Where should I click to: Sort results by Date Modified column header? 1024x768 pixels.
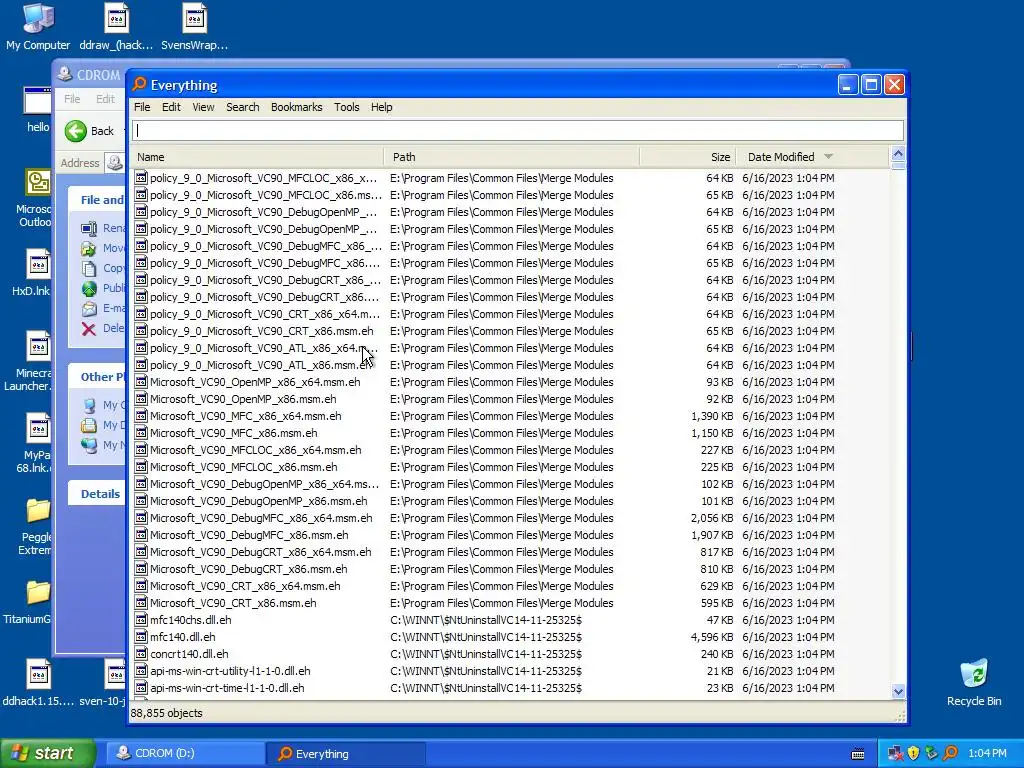pyautogui.click(x=813, y=157)
